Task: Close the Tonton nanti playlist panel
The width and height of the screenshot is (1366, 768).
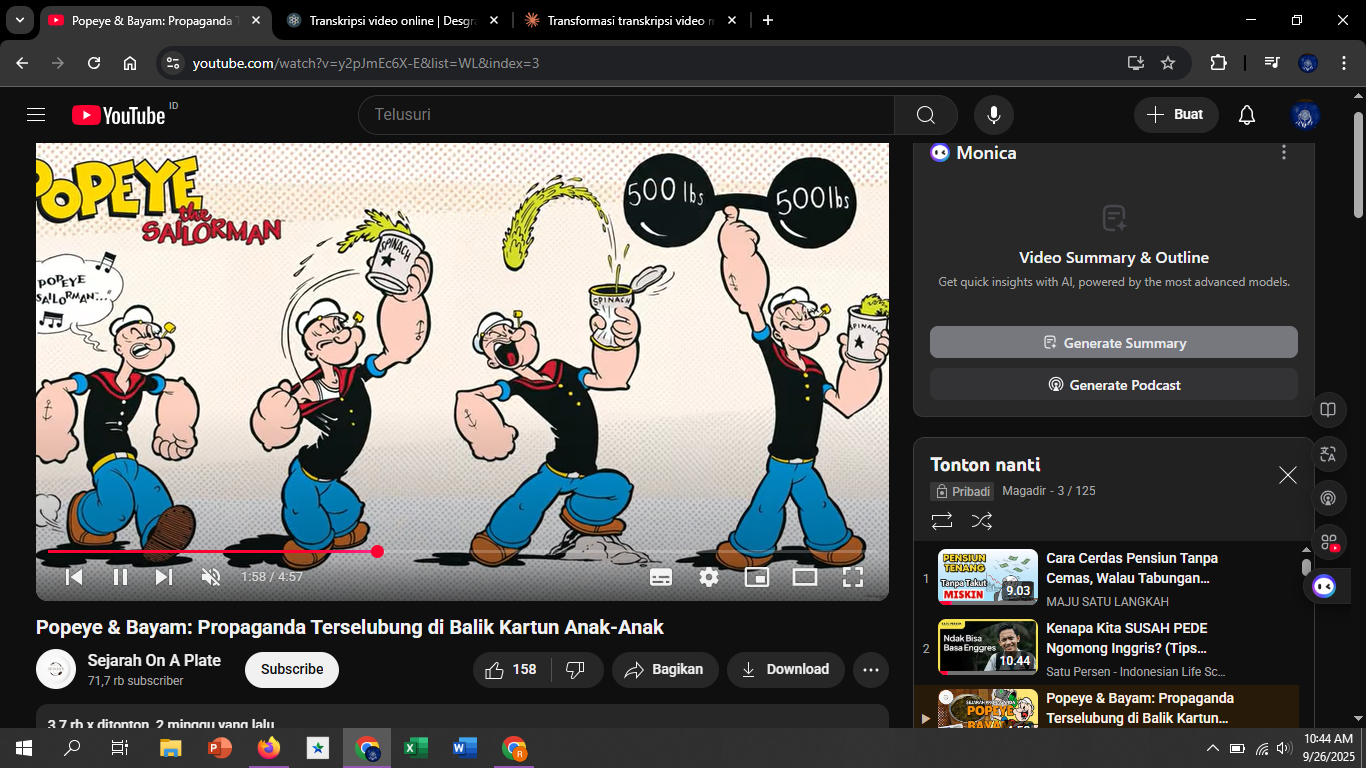Action: 1288,475
